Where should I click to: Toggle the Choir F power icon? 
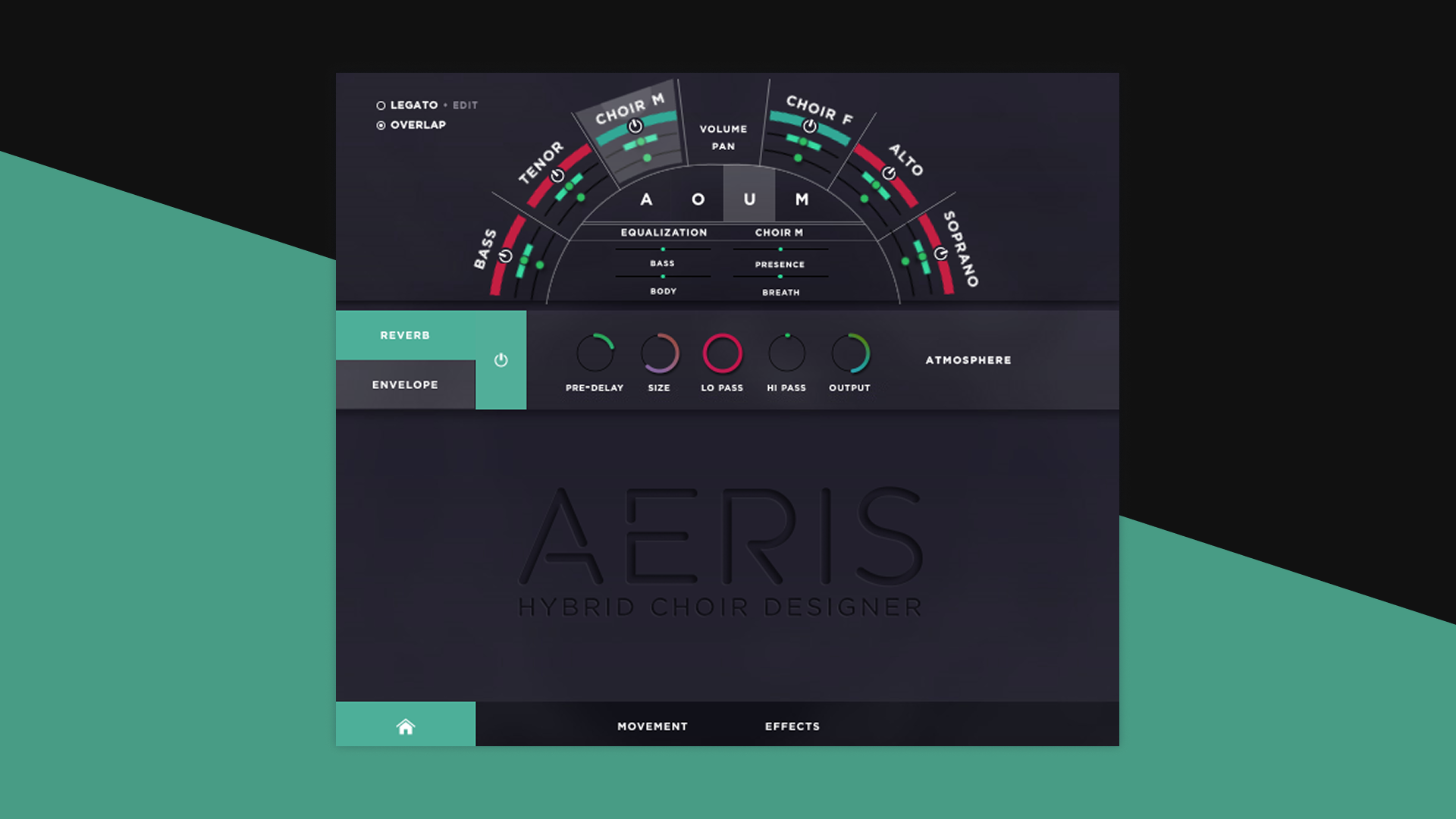click(809, 127)
